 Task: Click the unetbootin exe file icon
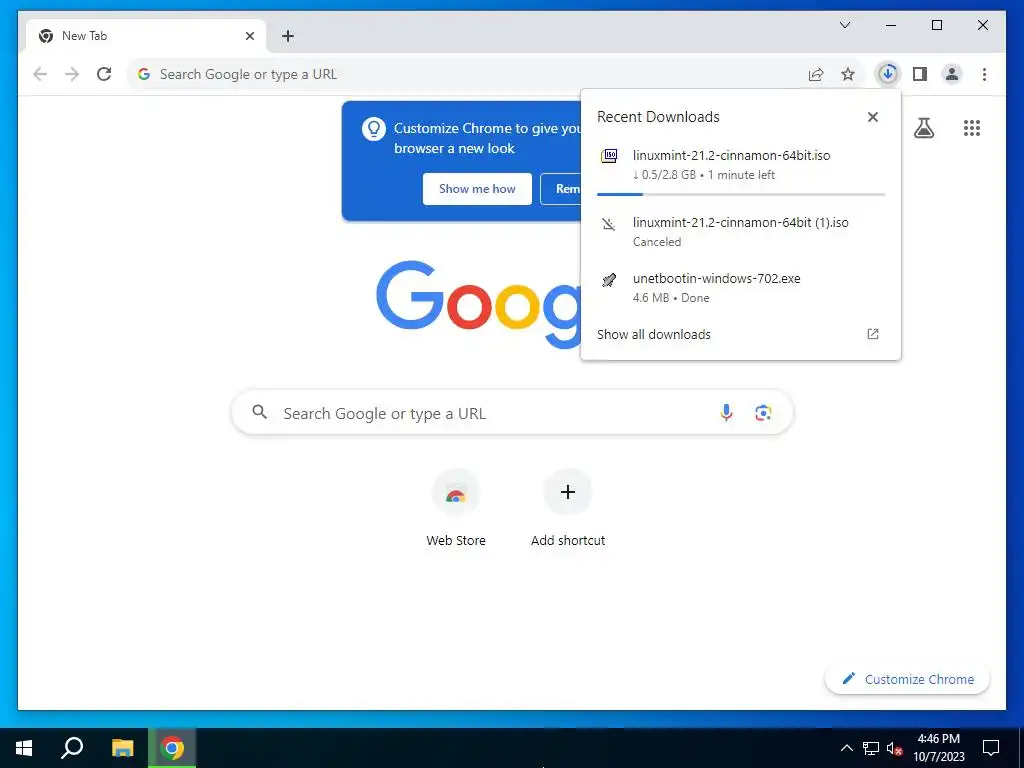click(609, 281)
